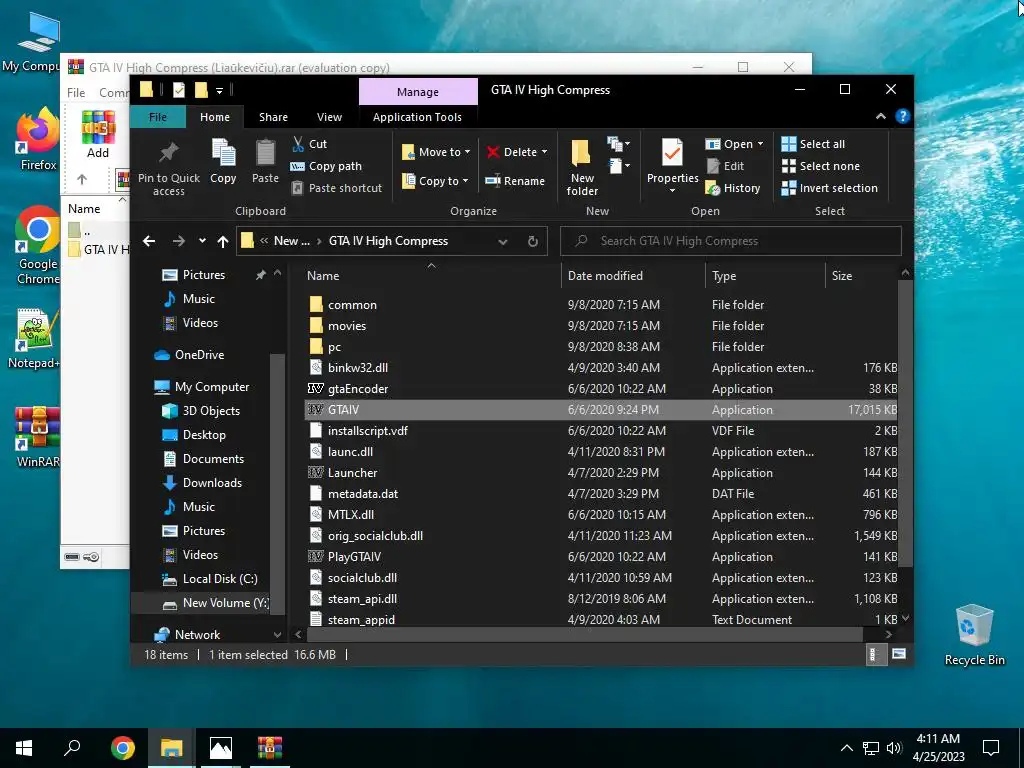This screenshot has height=768, width=1024.
Task: Open the New item dropdown
Action: click(618, 144)
